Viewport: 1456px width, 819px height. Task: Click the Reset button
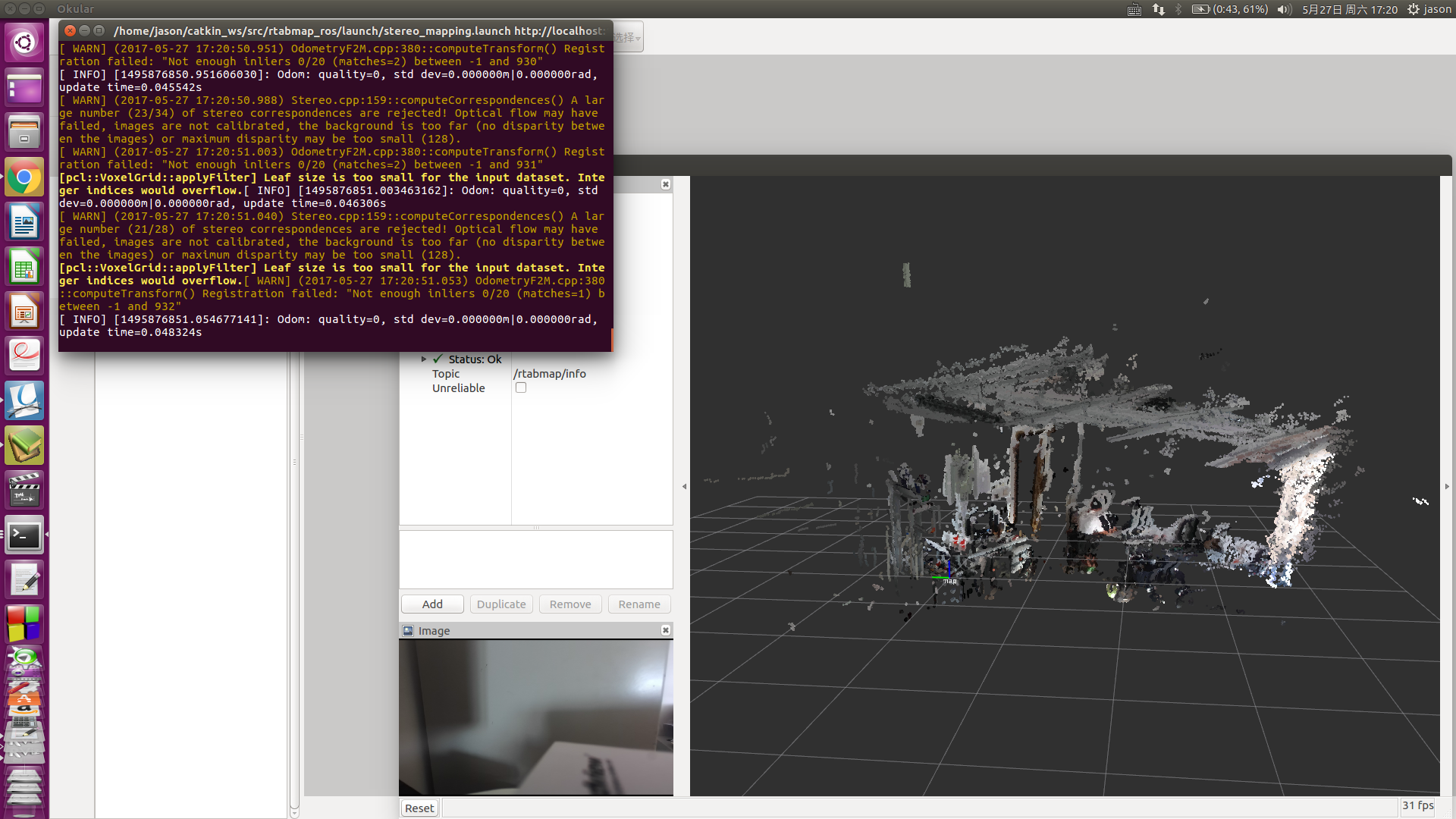(419, 808)
